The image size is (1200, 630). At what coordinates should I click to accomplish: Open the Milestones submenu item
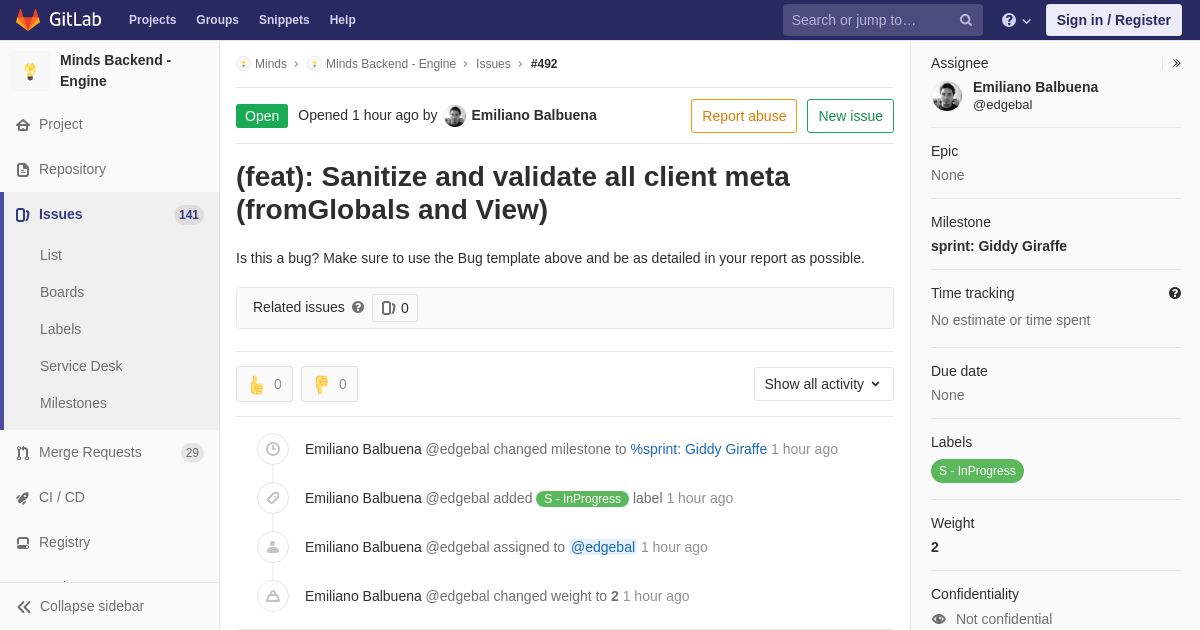pyautogui.click(x=73, y=403)
